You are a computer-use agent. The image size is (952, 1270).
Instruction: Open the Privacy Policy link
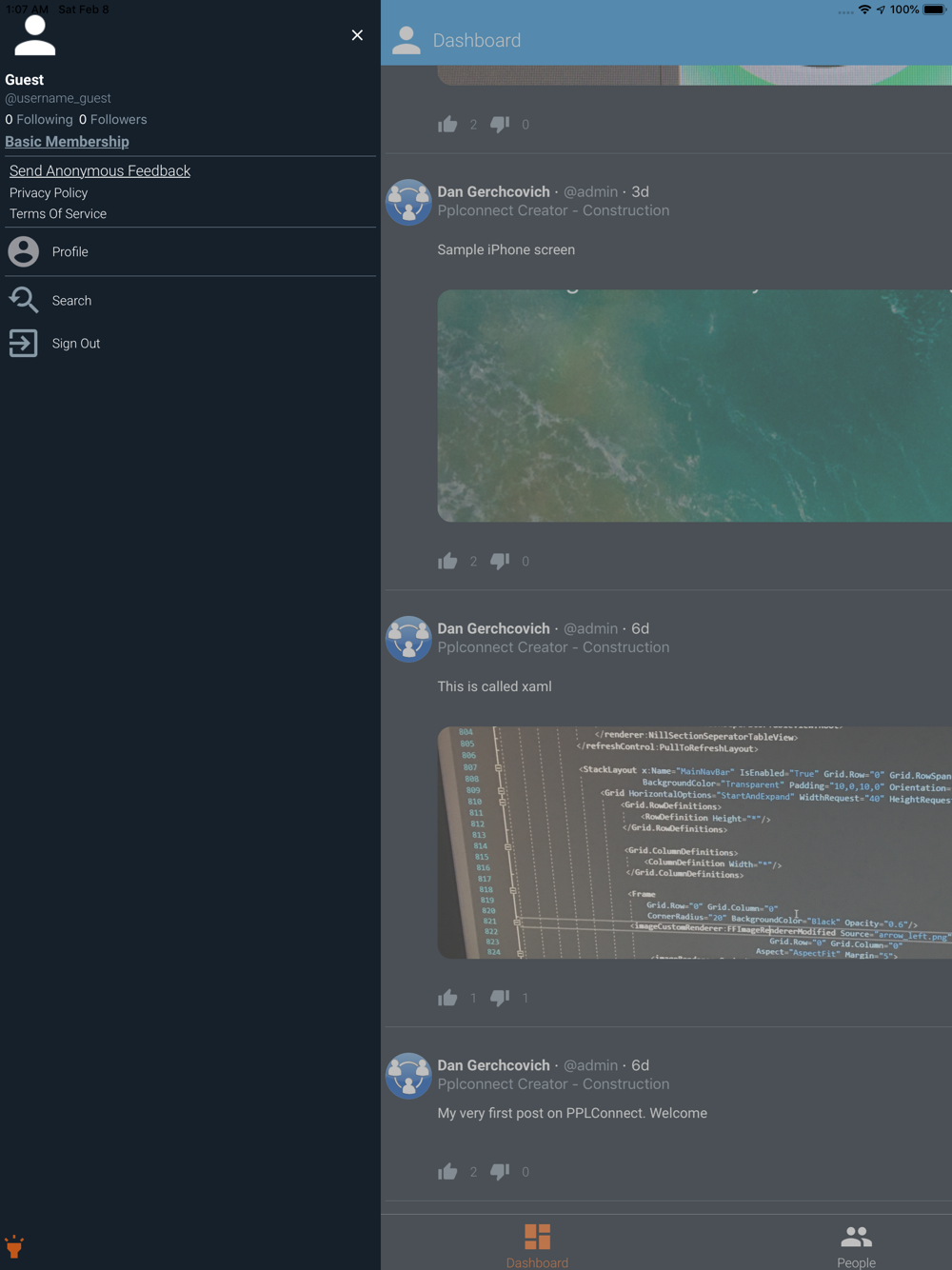pos(49,193)
